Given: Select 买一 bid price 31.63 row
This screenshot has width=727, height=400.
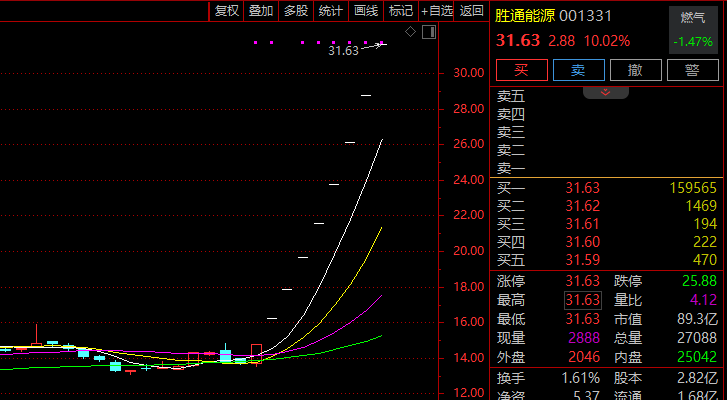Looking at the screenshot, I should 581,188.
